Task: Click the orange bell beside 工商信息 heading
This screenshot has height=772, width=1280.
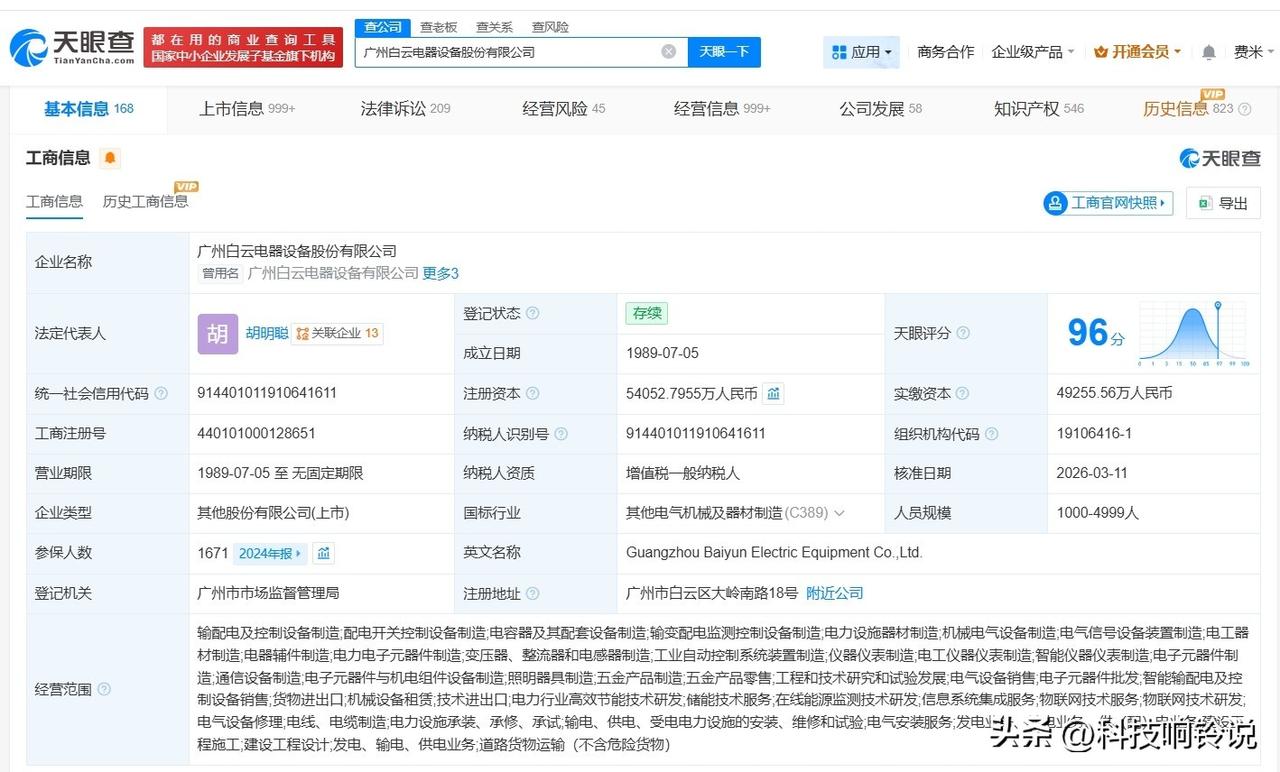Action: 109,158
